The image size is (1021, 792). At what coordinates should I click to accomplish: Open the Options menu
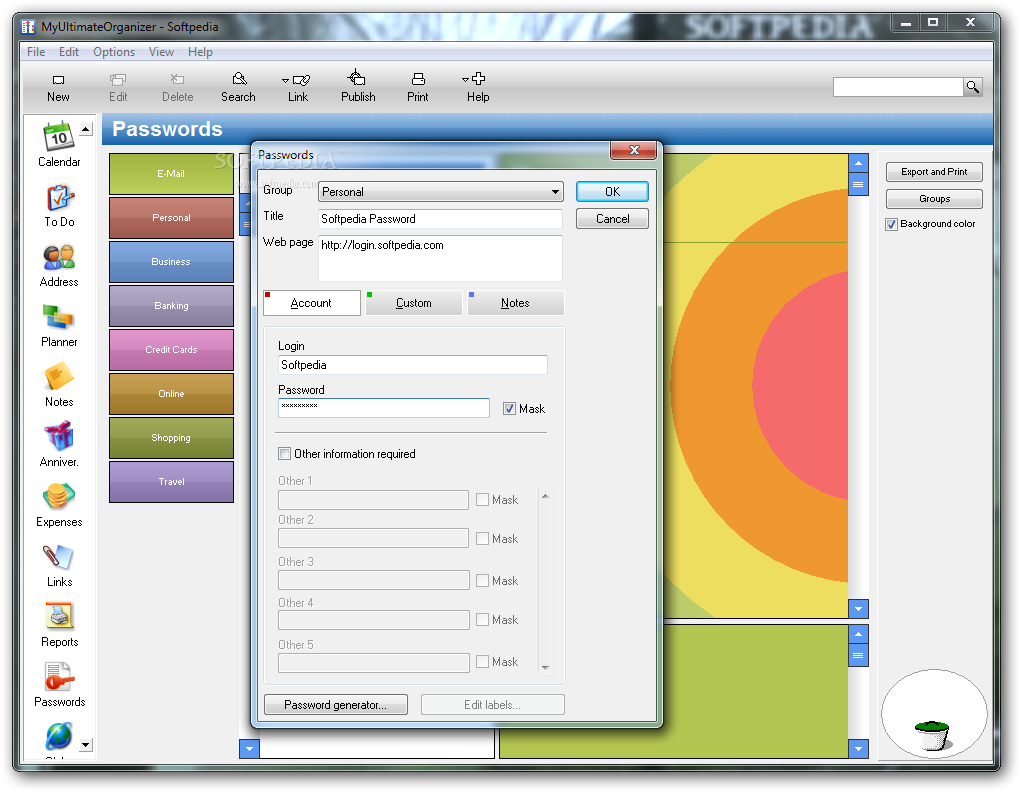pos(114,51)
